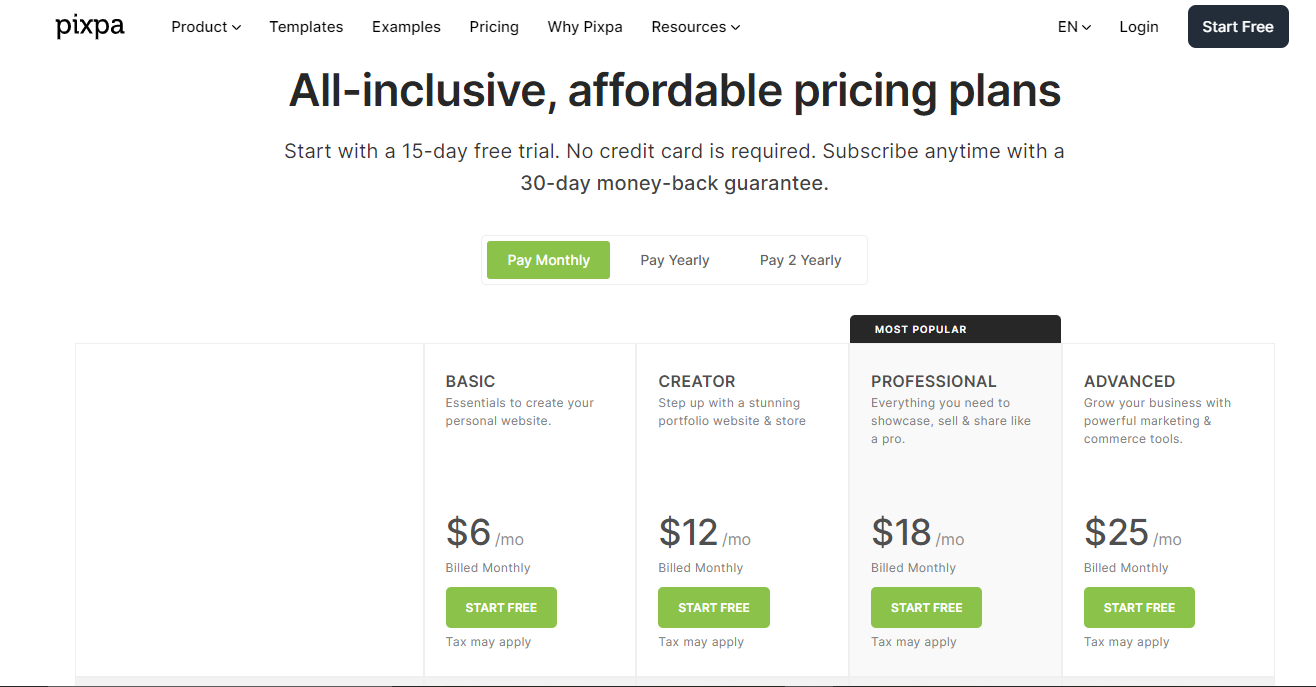Start free on the Creator plan
Image resolution: width=1316 pixels, height=687 pixels.
pos(713,608)
